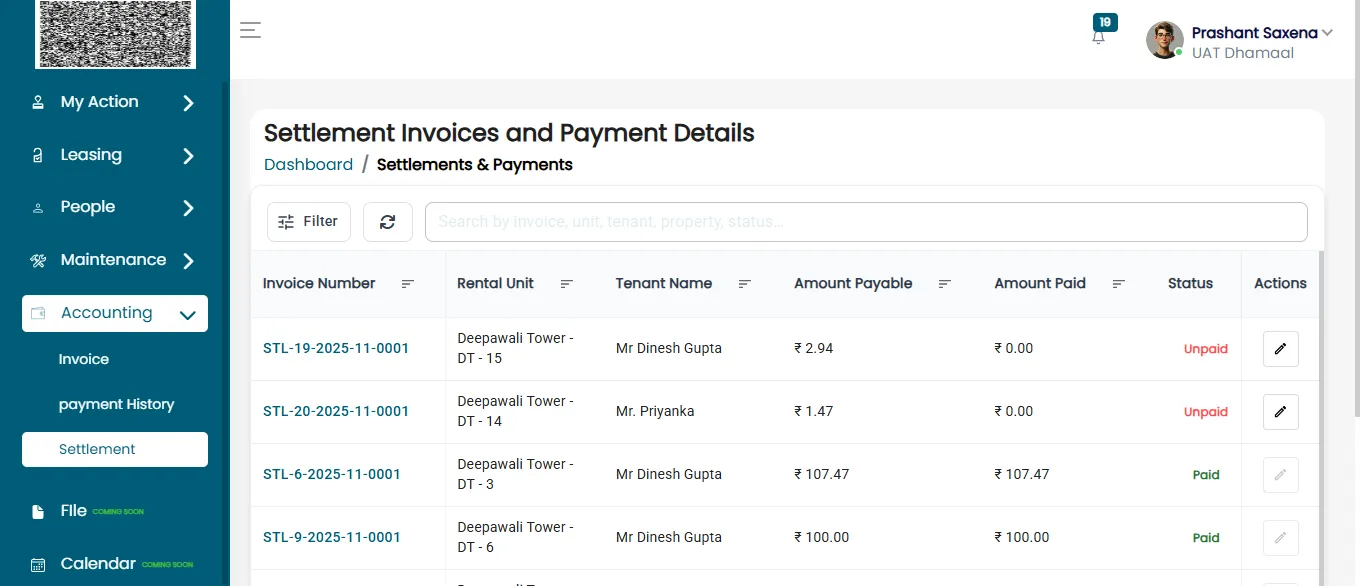Collapse the Accounting menu chevron
Screen dimensions: 1360x586
(187, 315)
